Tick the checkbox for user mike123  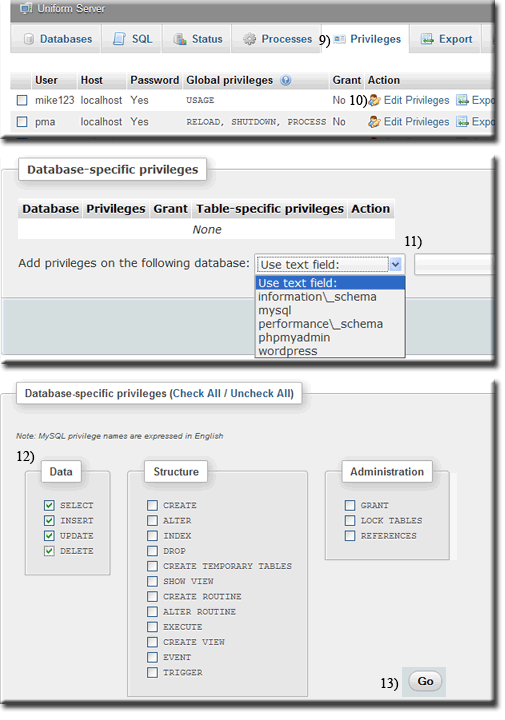(22, 100)
